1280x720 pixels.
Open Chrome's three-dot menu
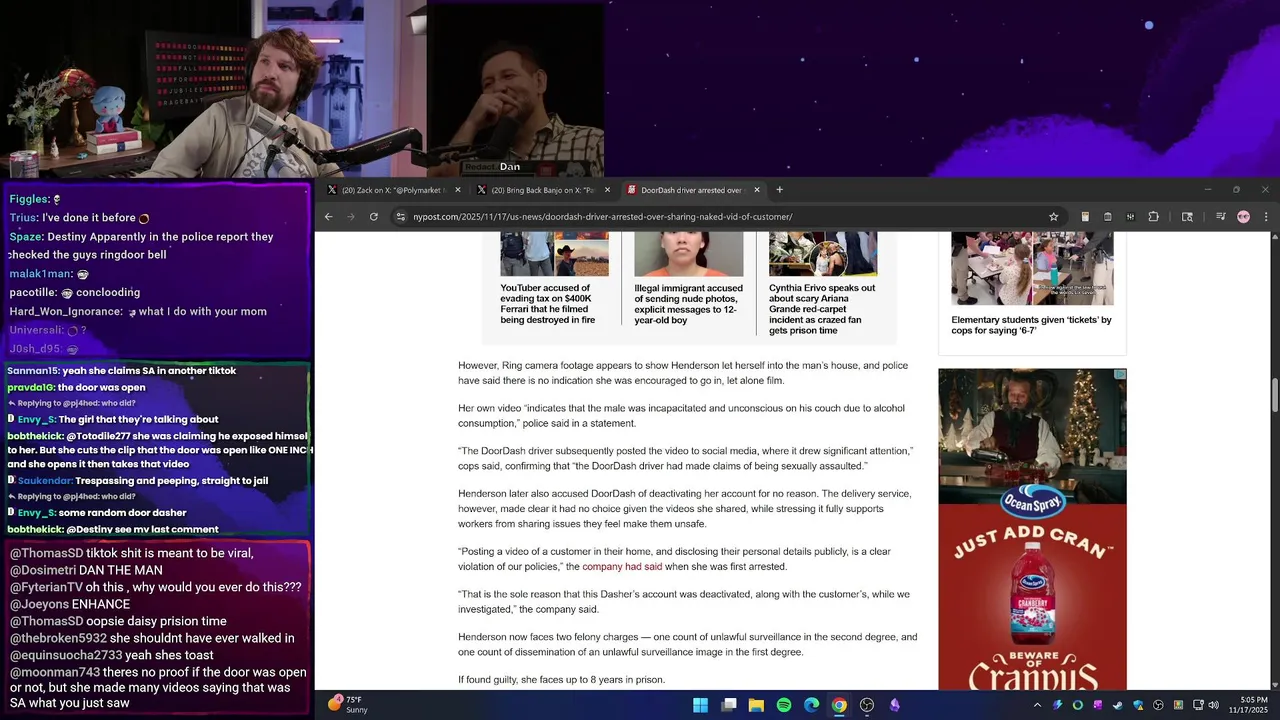tap(1266, 217)
